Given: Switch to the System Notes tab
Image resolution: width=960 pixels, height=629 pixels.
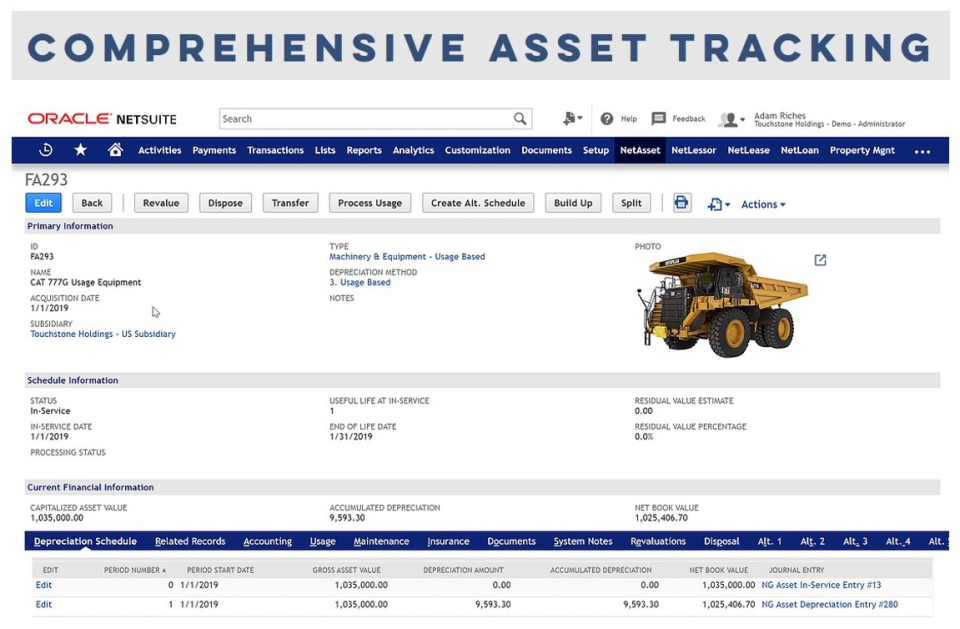Looking at the screenshot, I should pyautogui.click(x=583, y=541).
